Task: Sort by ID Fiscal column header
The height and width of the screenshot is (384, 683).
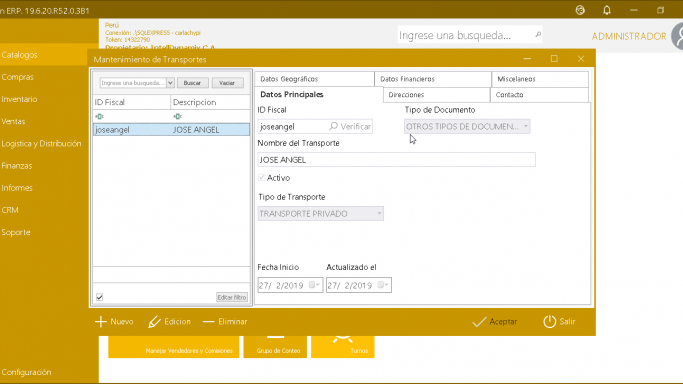Action: click(132, 102)
